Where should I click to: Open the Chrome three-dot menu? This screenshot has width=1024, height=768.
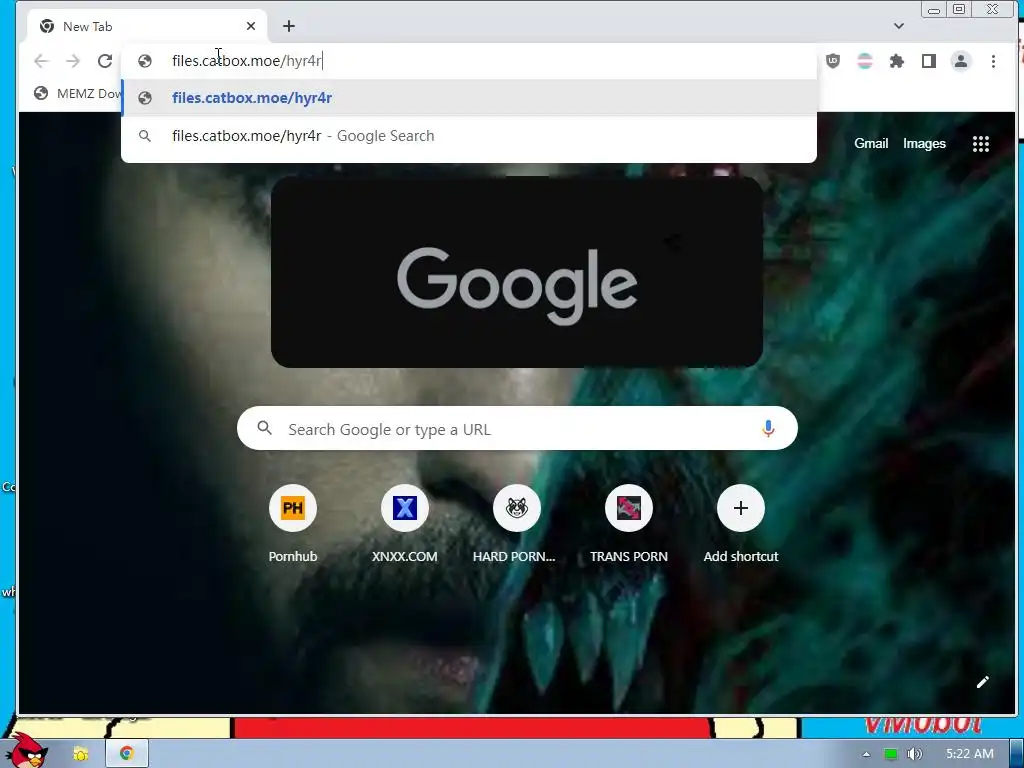[x=993, y=61]
